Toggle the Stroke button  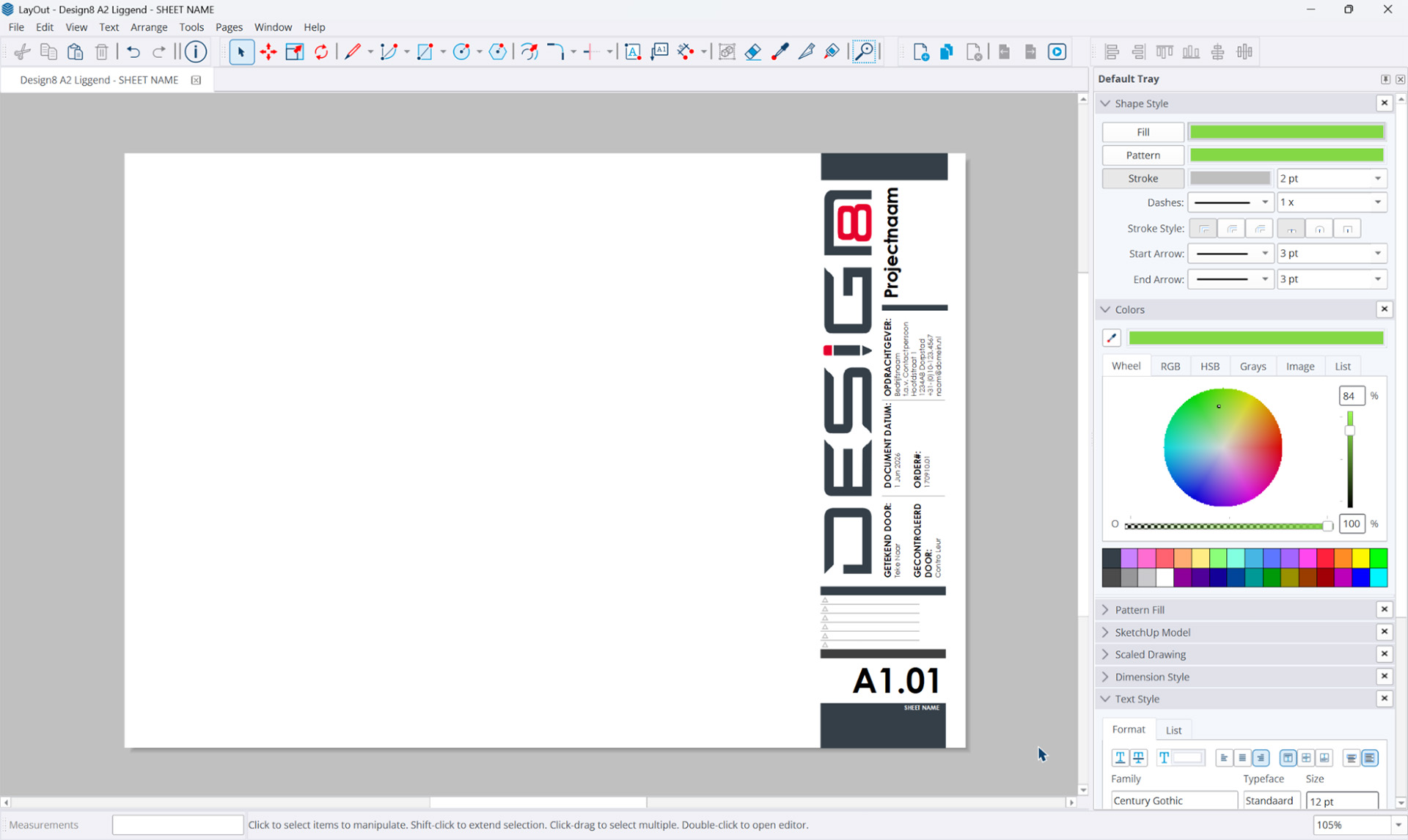tap(1143, 178)
